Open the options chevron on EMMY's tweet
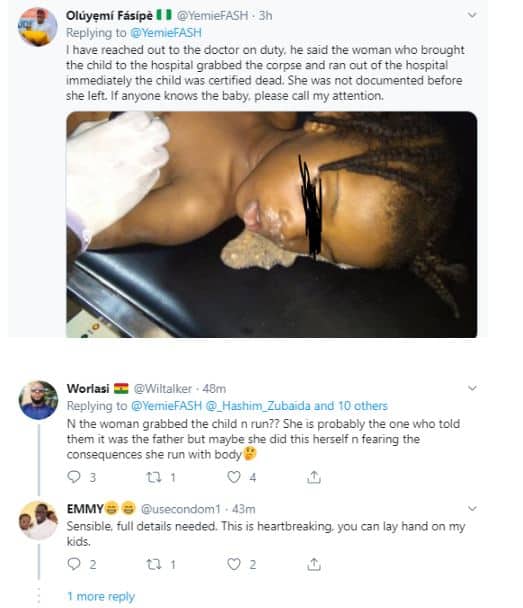 coord(472,508)
